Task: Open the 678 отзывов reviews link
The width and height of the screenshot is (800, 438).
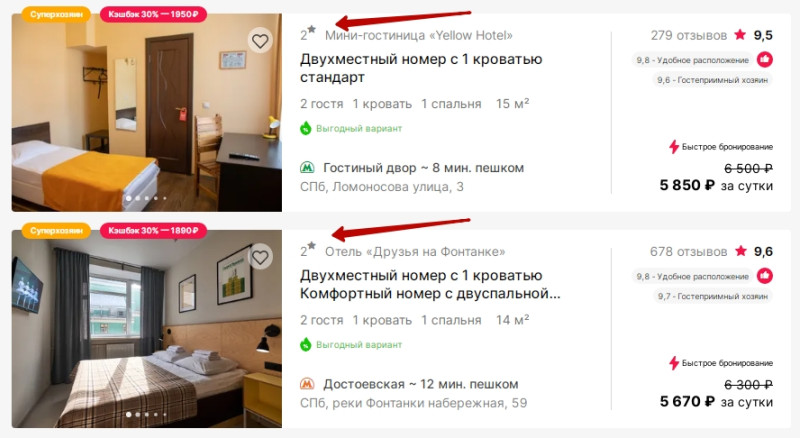Action: [688, 252]
